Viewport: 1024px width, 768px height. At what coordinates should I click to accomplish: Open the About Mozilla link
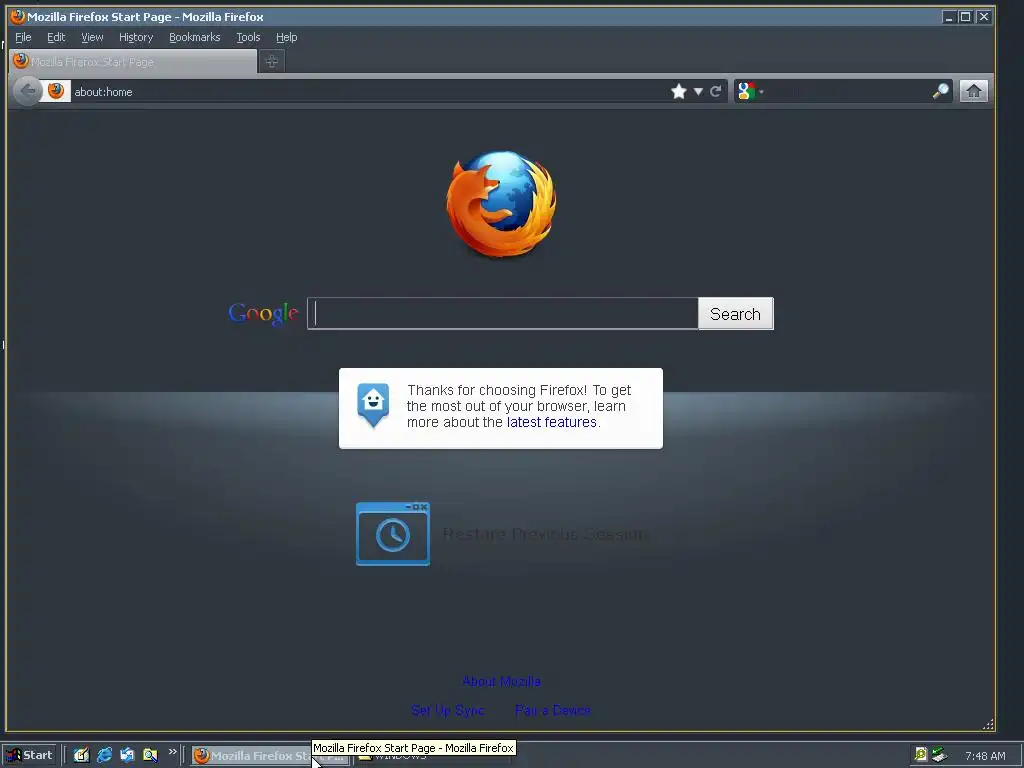click(501, 682)
